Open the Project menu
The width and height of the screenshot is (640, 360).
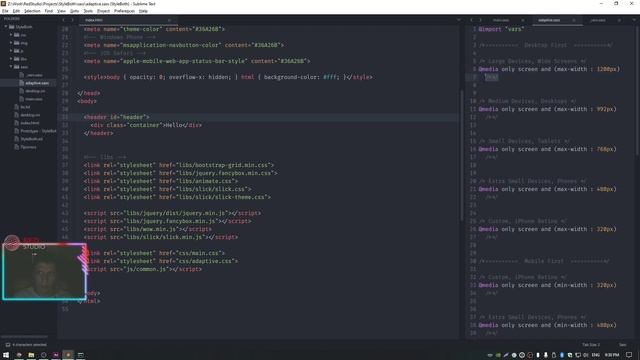103,11
